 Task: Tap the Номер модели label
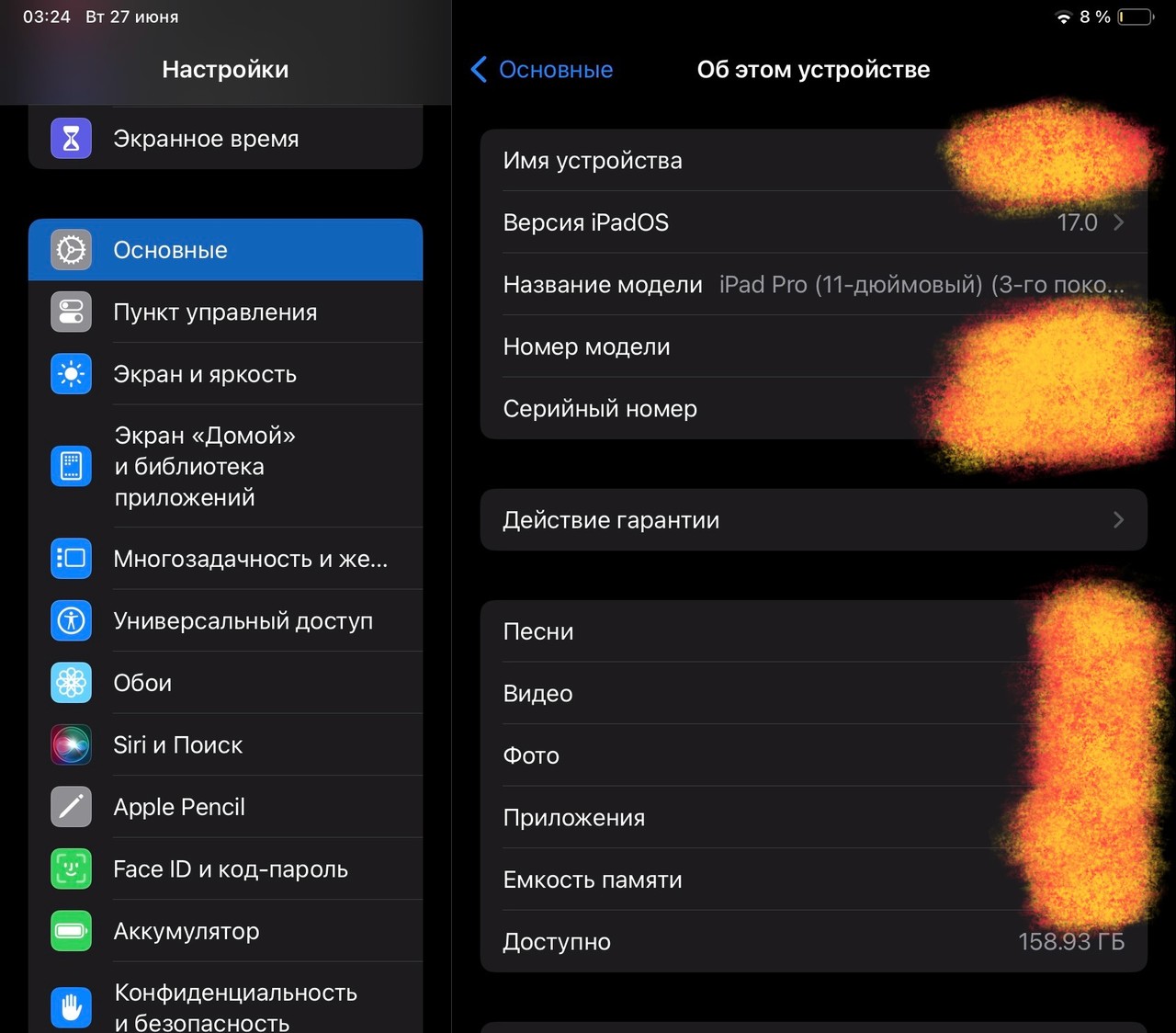coord(586,346)
